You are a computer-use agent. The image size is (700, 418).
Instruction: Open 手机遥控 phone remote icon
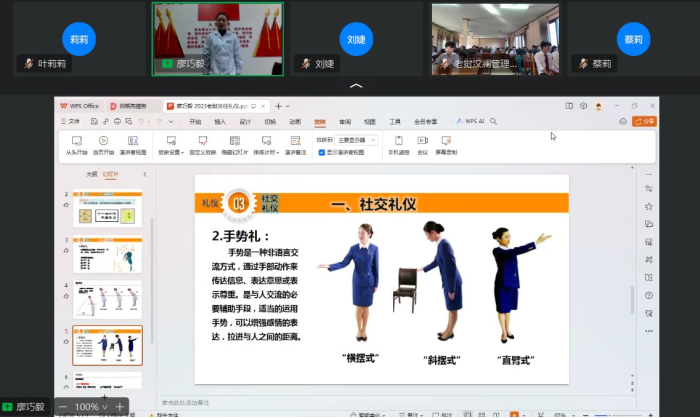coord(398,142)
